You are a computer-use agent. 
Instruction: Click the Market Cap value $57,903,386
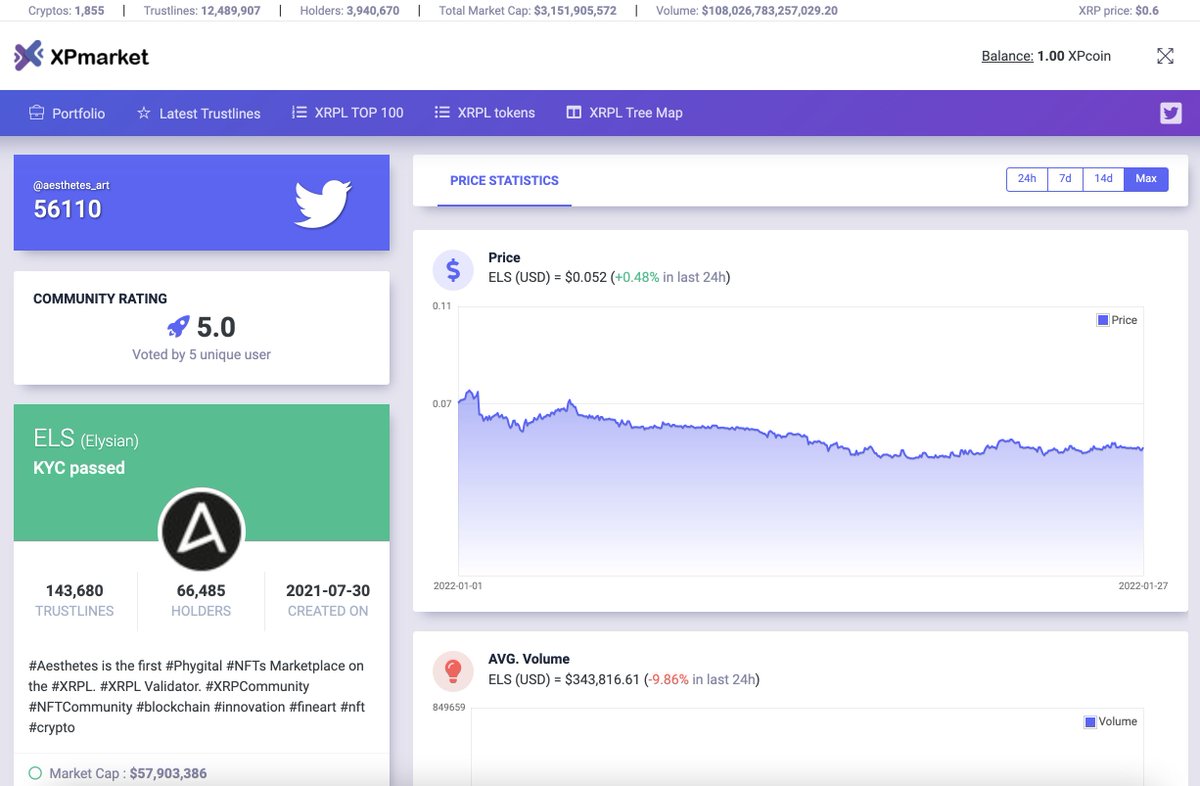168,773
